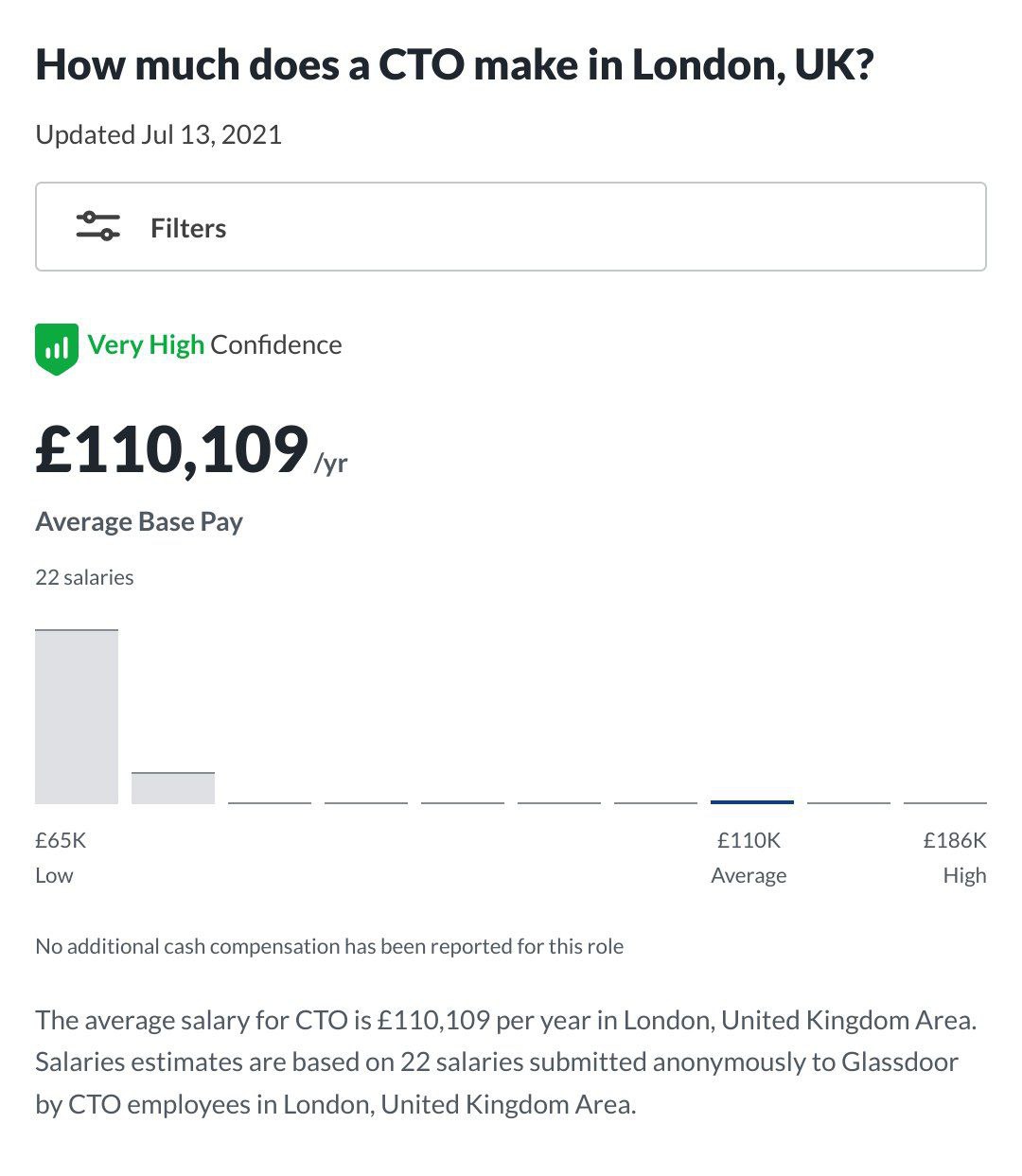Click the histogram bar right of average
Viewport: 1022px width, 1176px height.
click(849, 802)
